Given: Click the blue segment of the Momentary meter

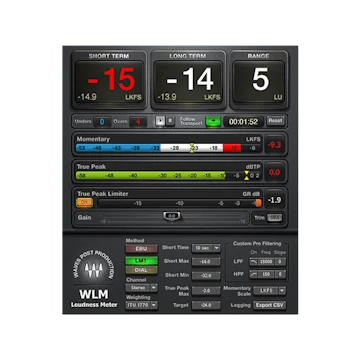Looking at the screenshot, I should 118,148.
